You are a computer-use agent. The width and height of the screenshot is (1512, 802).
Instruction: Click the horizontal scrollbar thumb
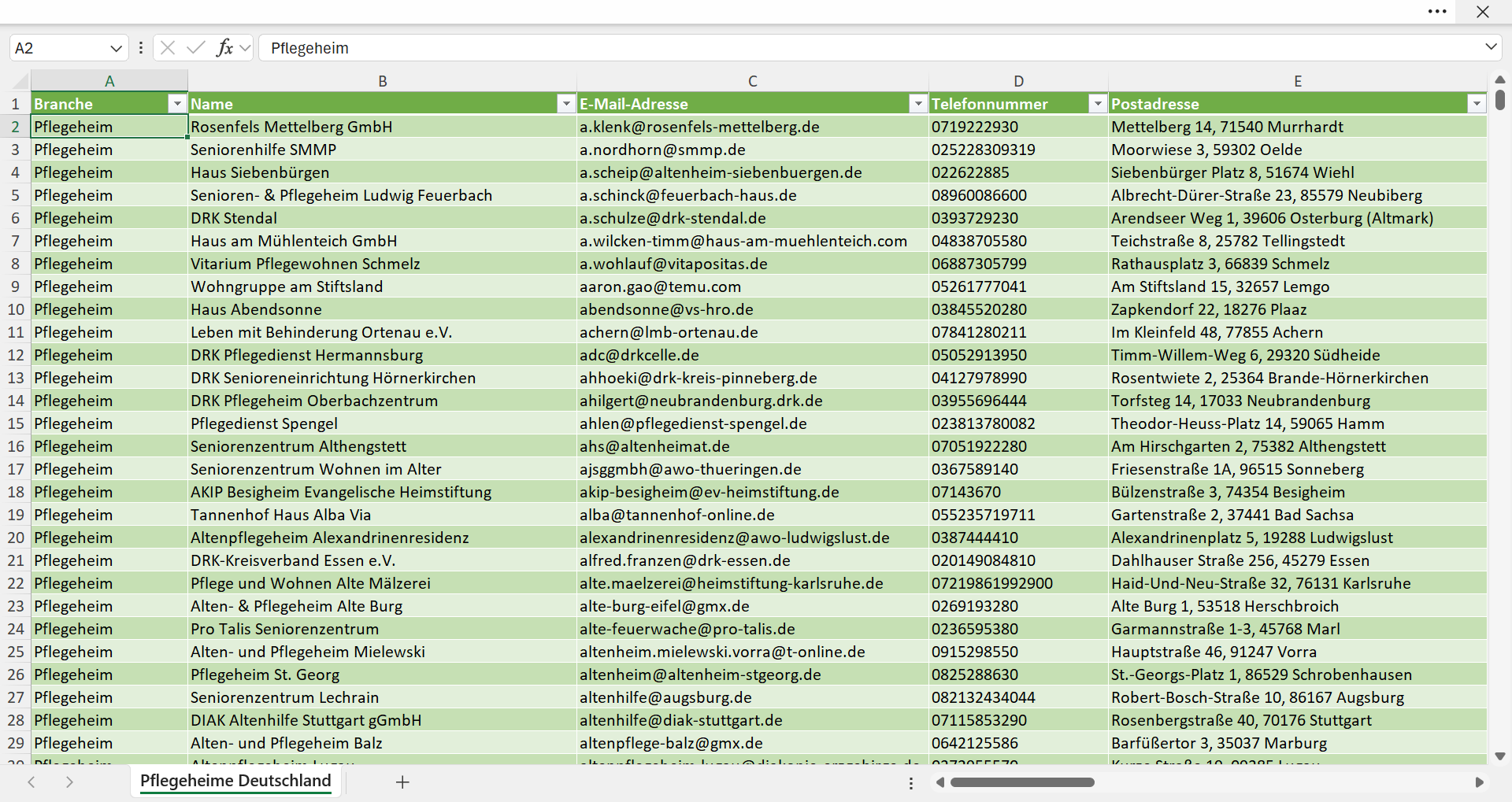tap(1022, 782)
